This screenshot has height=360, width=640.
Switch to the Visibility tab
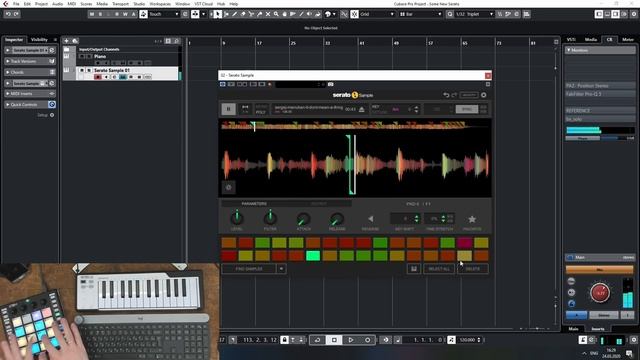pos(39,40)
